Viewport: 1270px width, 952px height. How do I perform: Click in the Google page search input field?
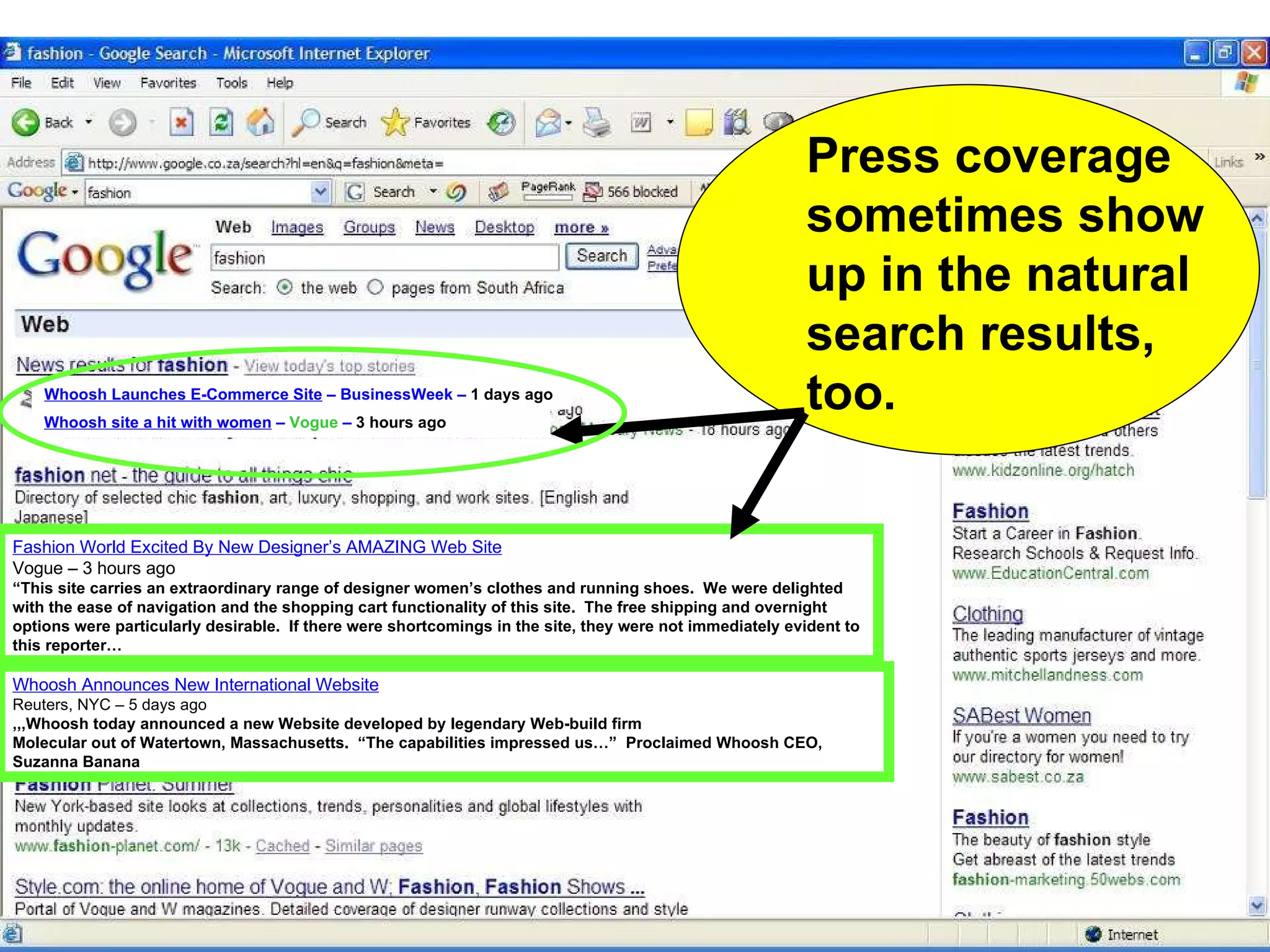coord(384,257)
